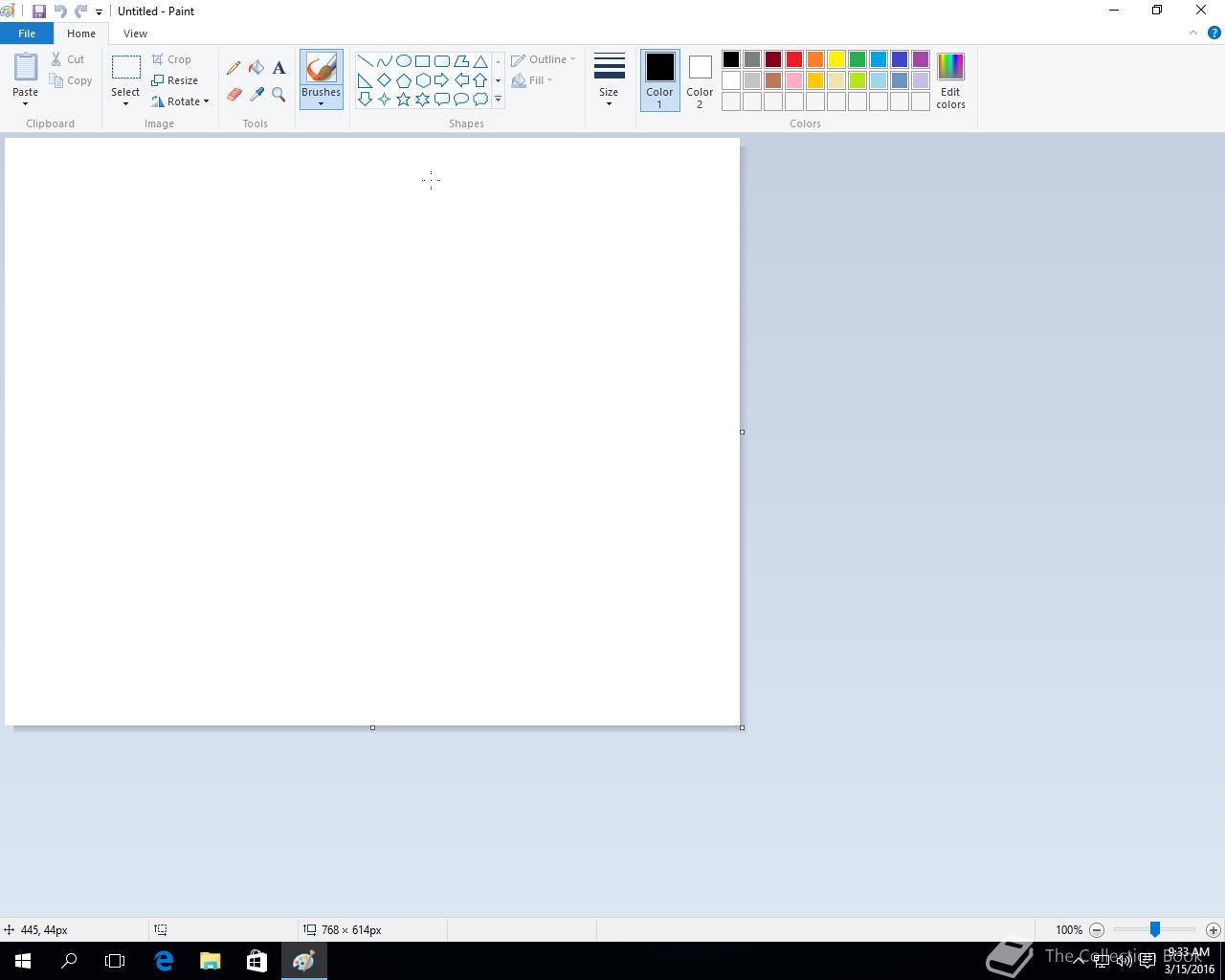
Task: Click the zoom out minus button
Action: [x=1097, y=929]
